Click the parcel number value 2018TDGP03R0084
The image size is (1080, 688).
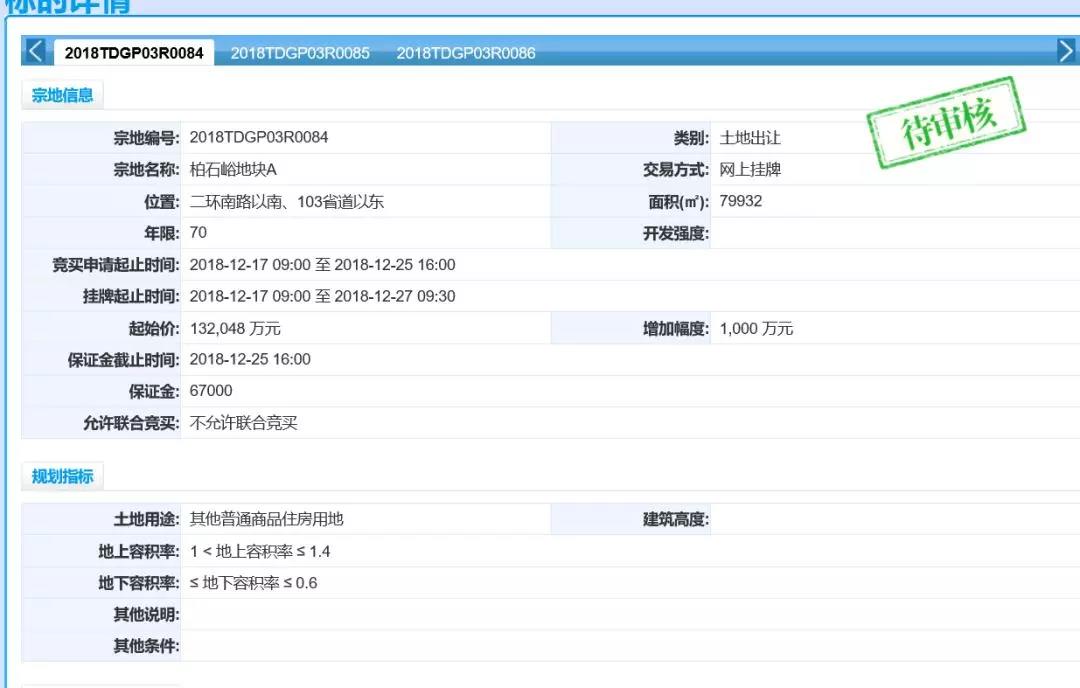pyautogui.click(x=258, y=138)
